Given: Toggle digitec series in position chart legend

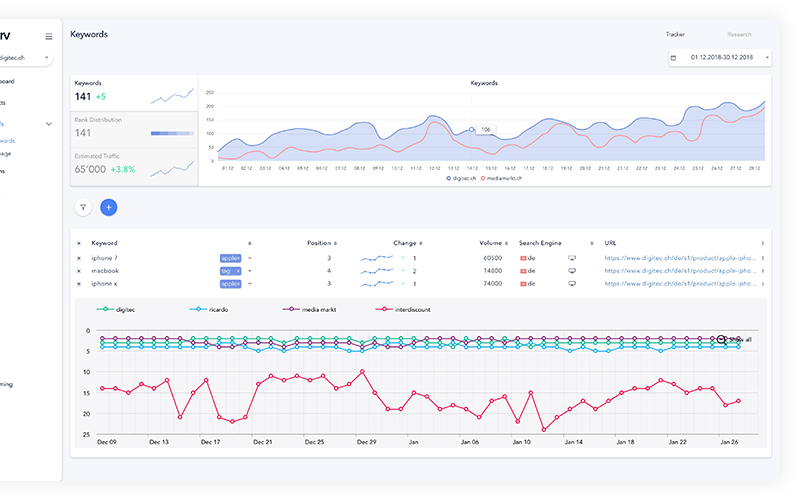Looking at the screenshot, I should pos(118,310).
